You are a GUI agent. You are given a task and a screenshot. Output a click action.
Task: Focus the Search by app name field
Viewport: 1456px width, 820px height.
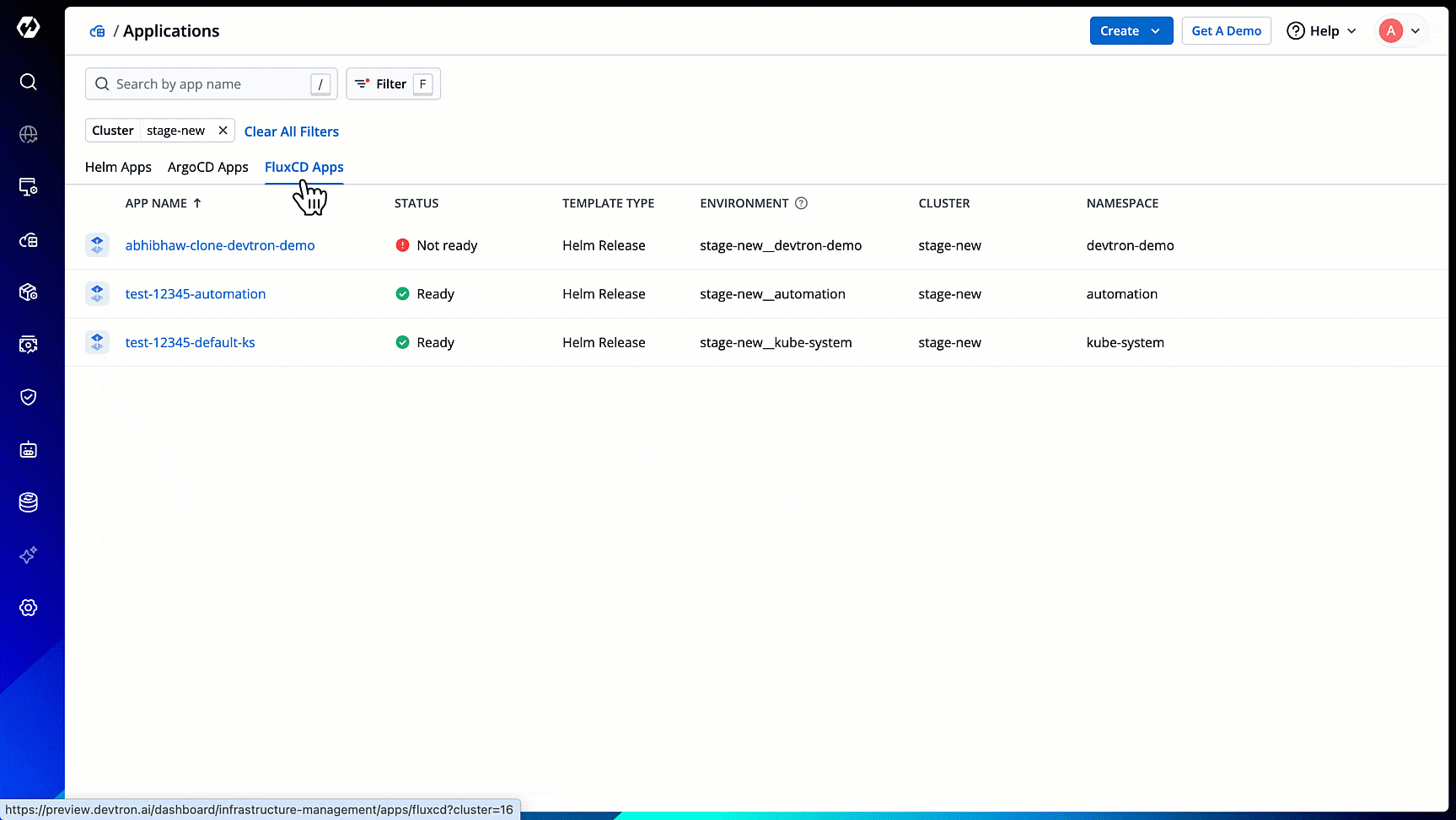click(211, 84)
